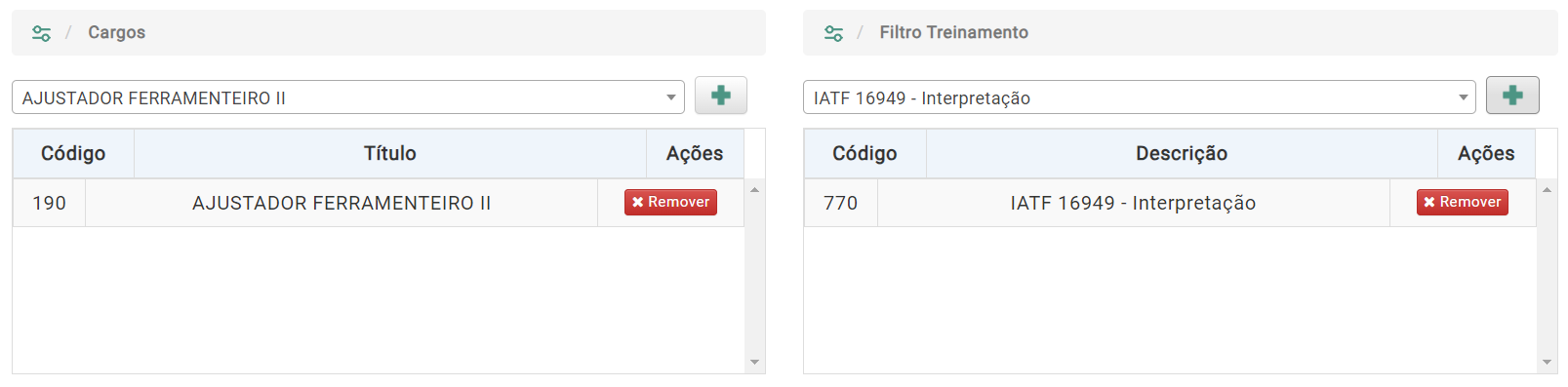Click the cargos table scroll-down arrow
1568x387 pixels.
pos(754,363)
